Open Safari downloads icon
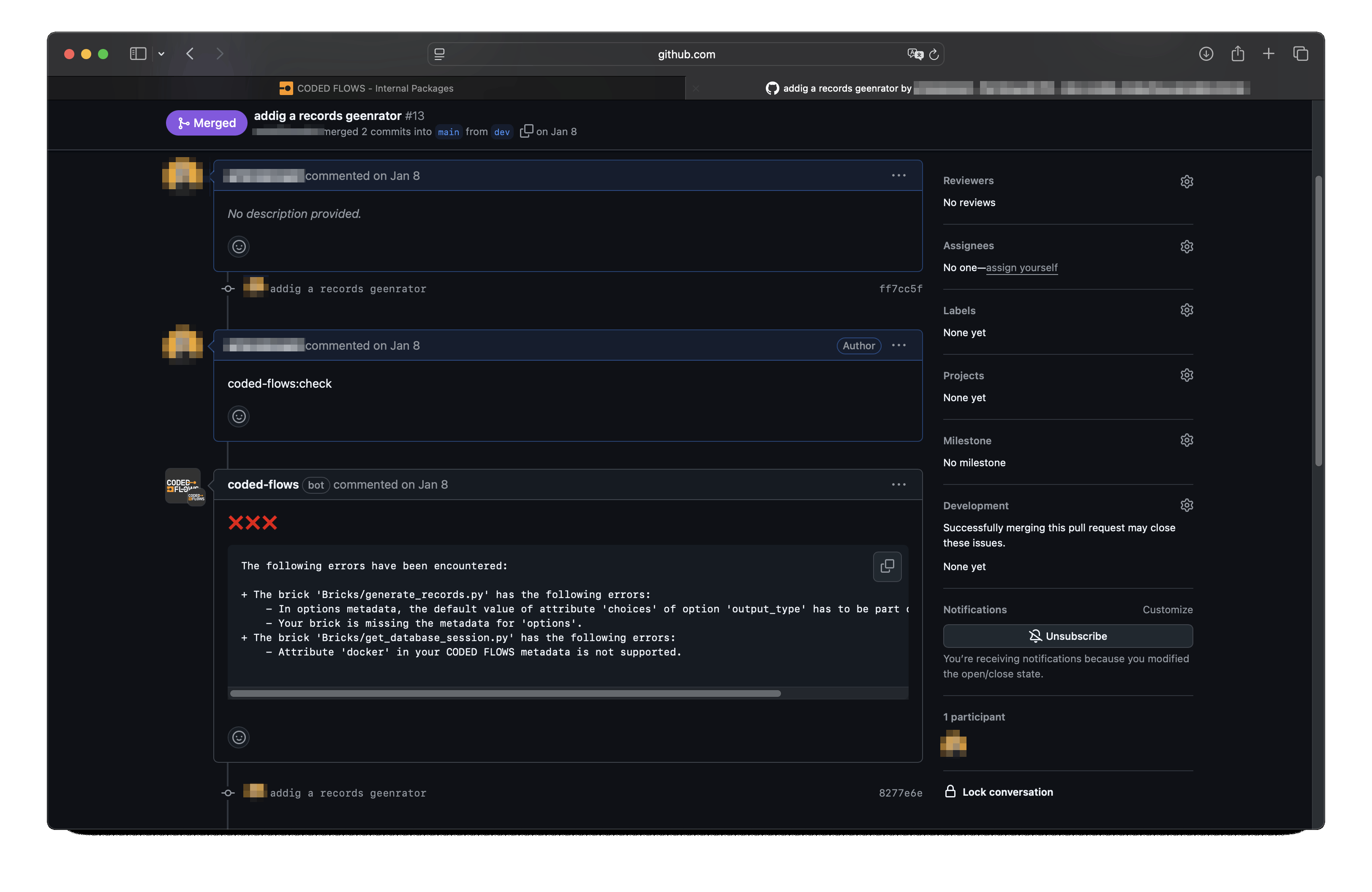This screenshot has height=892, width=1372. [x=1206, y=54]
